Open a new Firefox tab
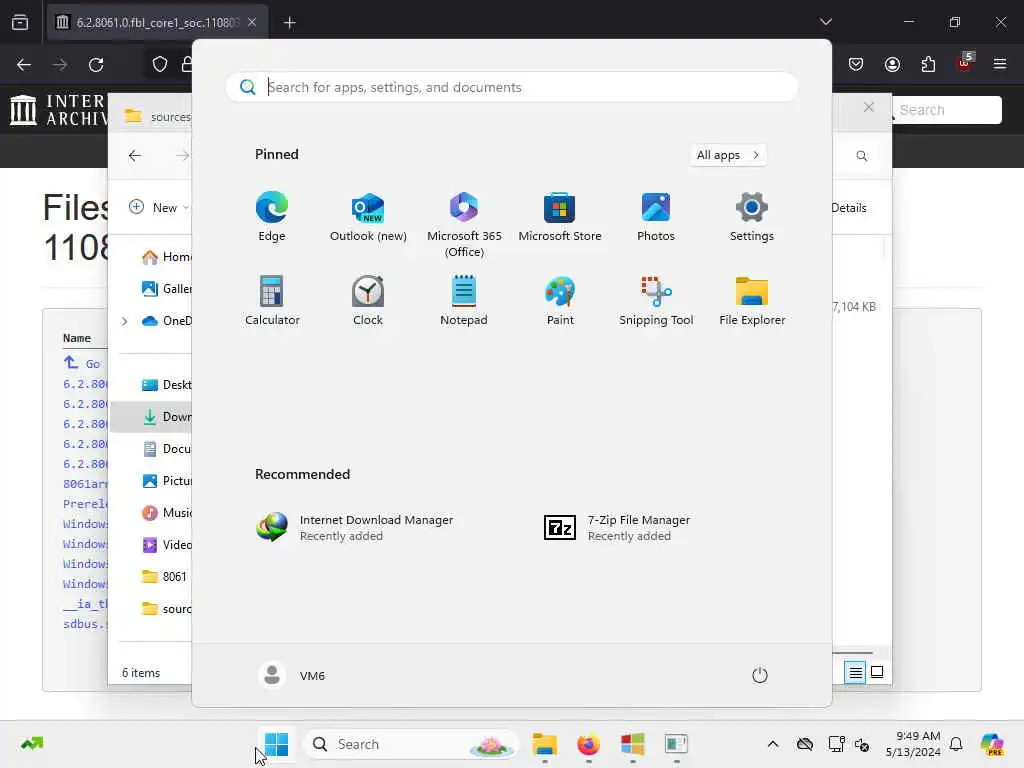This screenshot has width=1024, height=768. [289, 22]
